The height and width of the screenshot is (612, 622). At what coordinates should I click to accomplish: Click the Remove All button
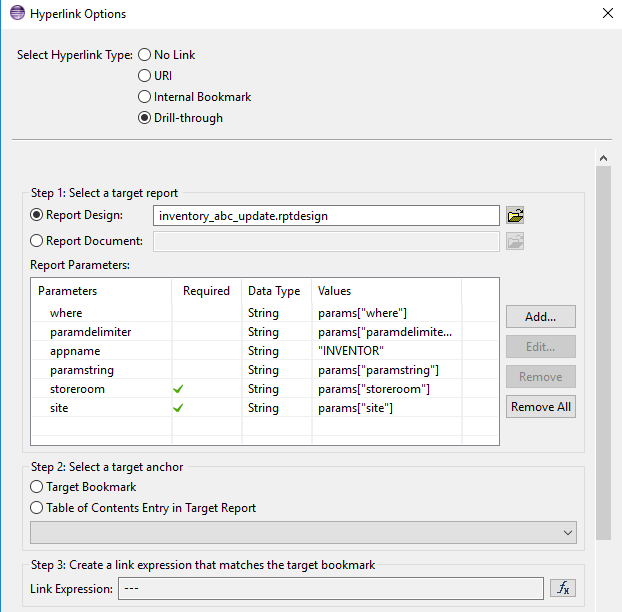[x=541, y=407]
